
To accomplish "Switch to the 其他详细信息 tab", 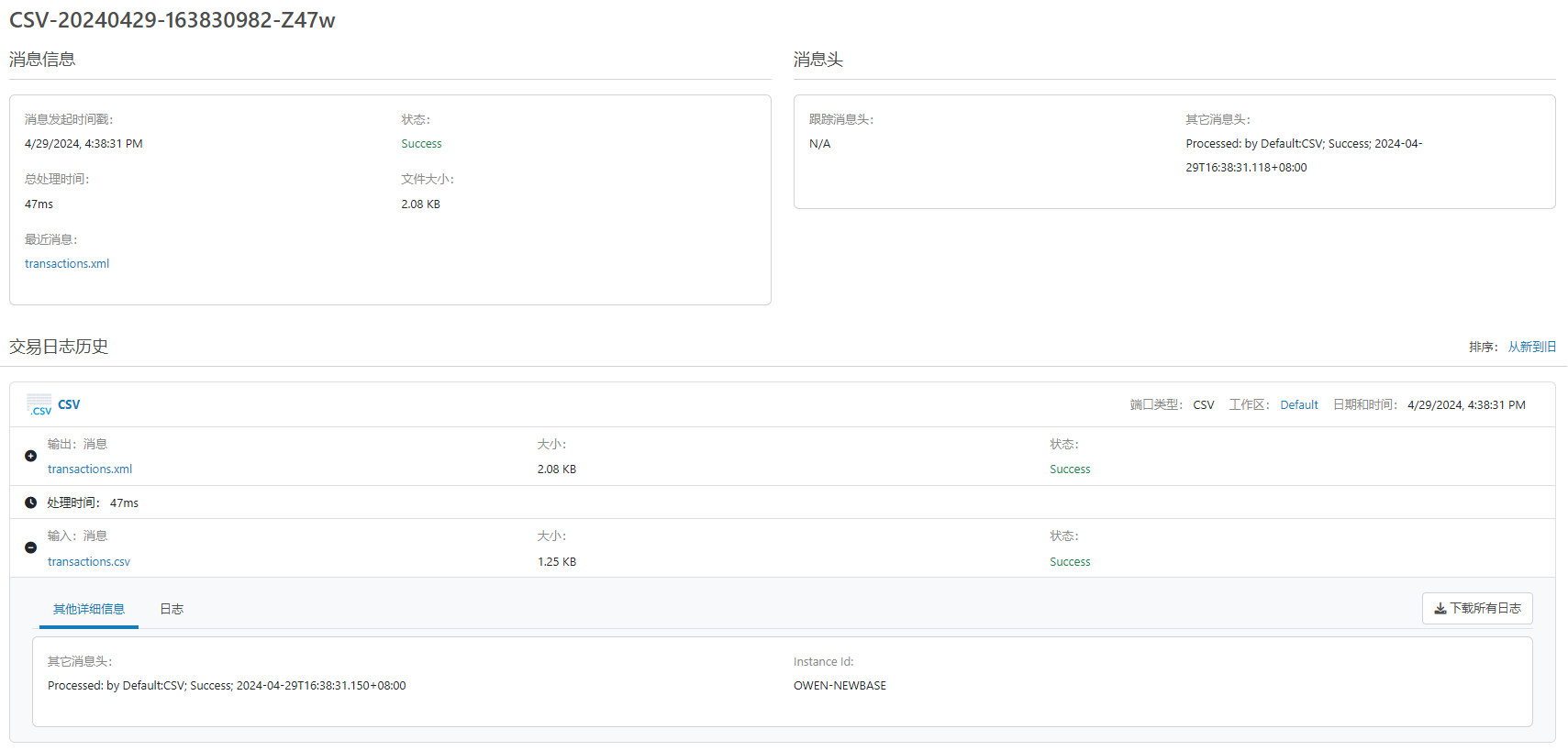I will [x=89, y=609].
